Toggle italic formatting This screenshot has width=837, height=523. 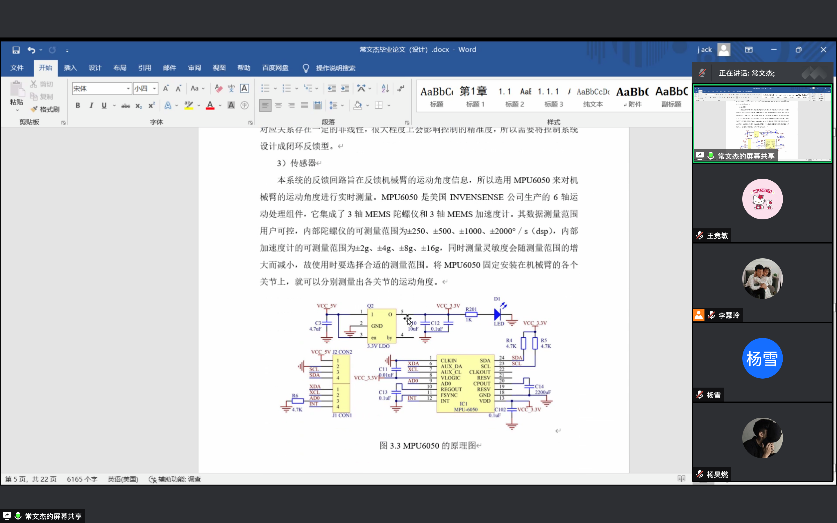point(91,106)
